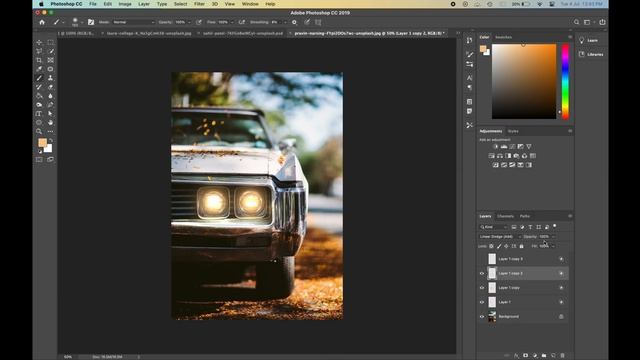
Task: Click the delete layer trash icon
Action: 562,356
